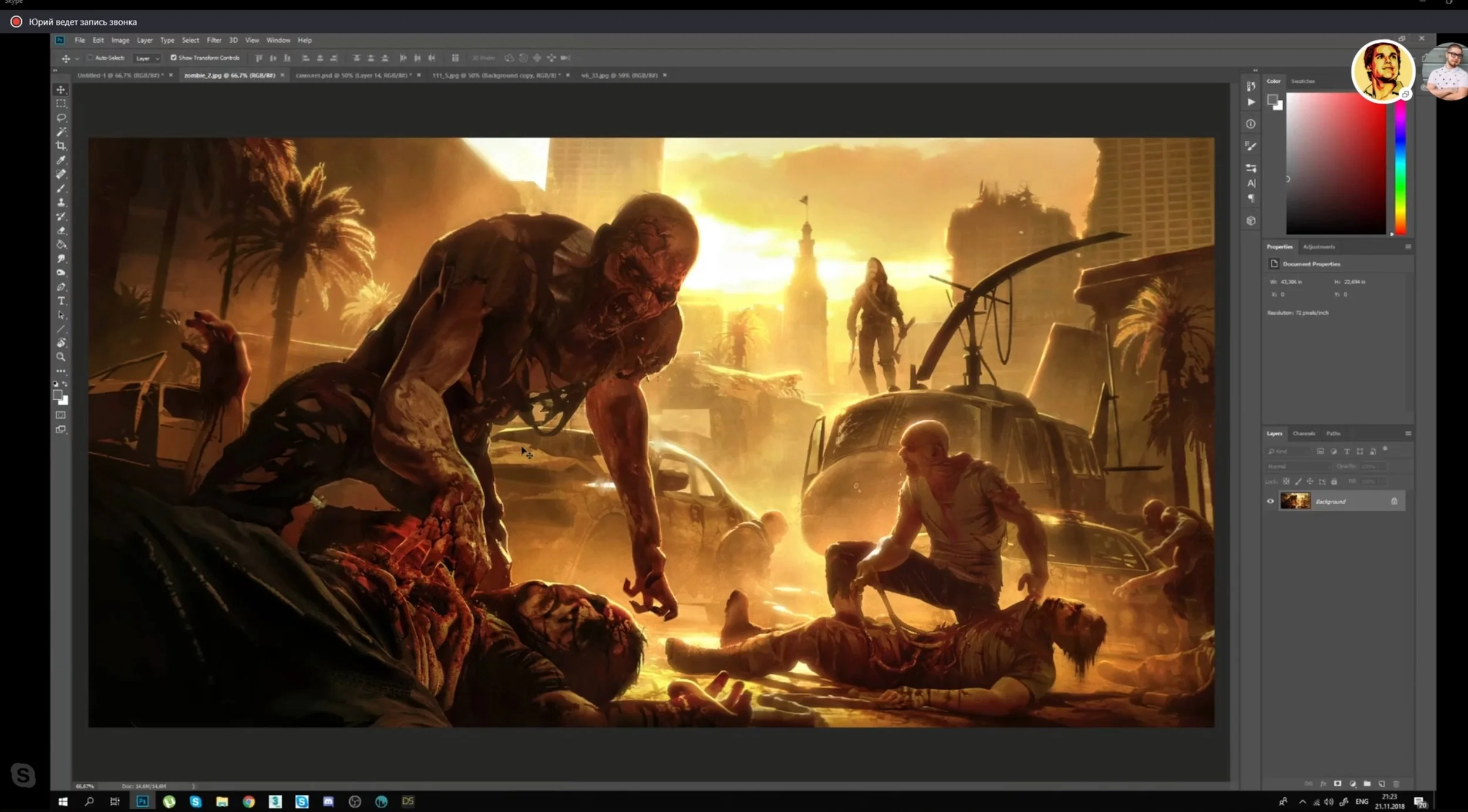Close the zombie_2.jpg document tab
Screen dimensions: 1468x812
(282, 75)
